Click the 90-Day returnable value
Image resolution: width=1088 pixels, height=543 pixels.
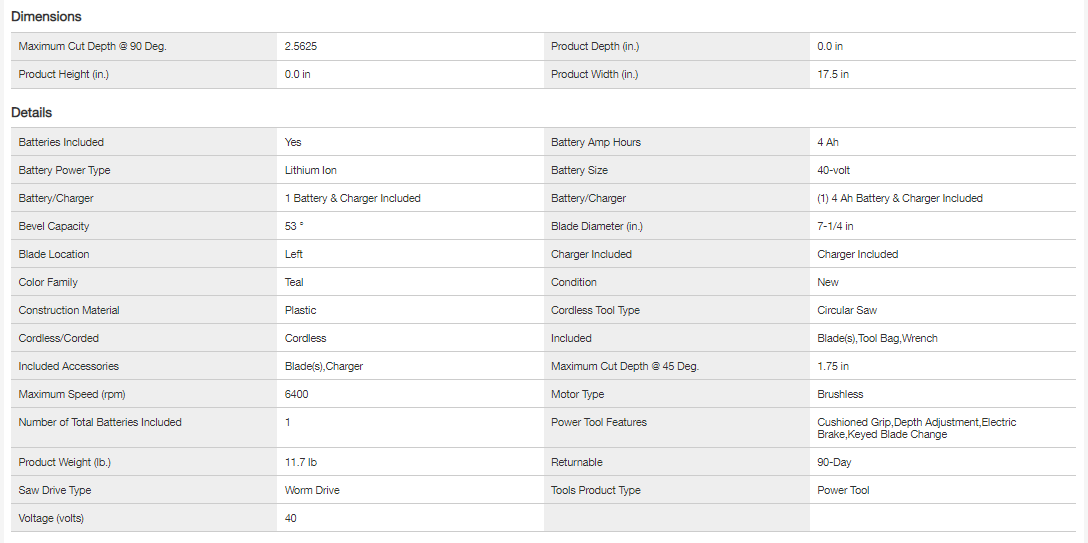(x=834, y=462)
